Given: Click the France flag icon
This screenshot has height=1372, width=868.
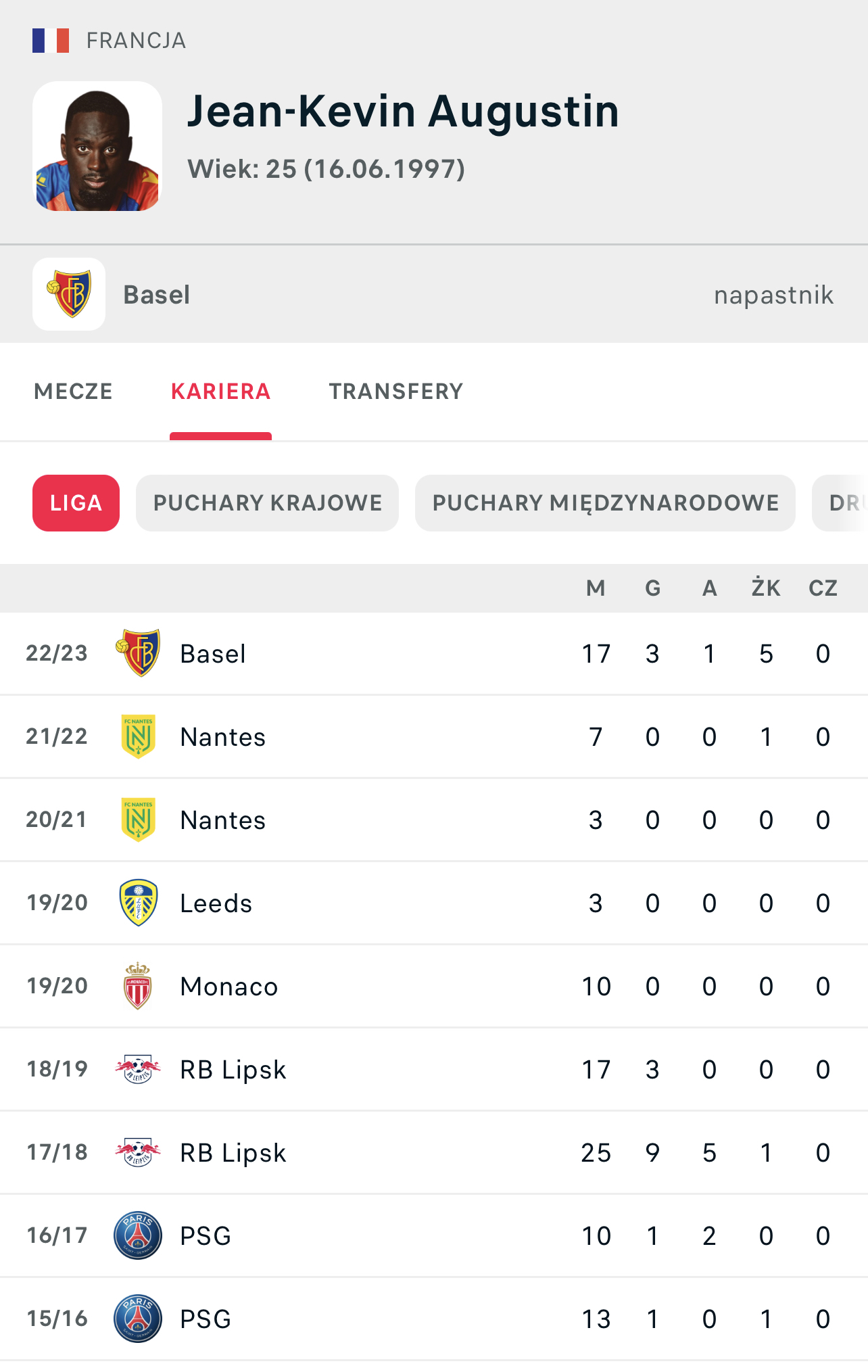Looking at the screenshot, I should 51,41.
